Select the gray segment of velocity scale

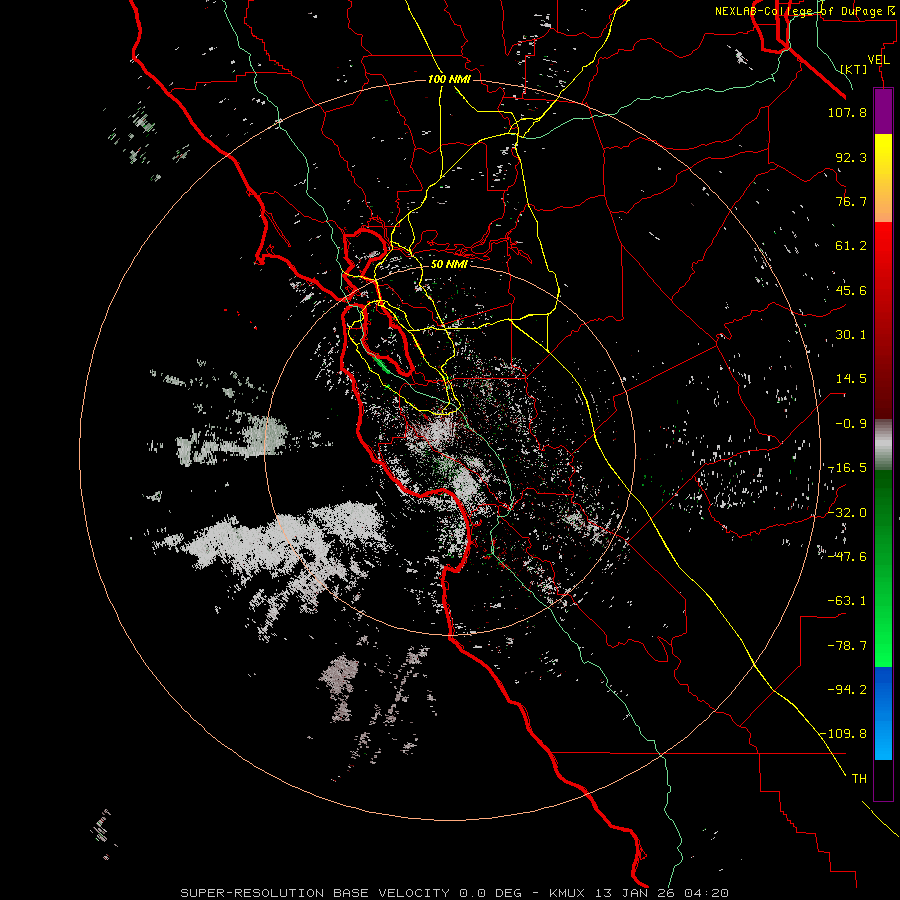click(883, 445)
